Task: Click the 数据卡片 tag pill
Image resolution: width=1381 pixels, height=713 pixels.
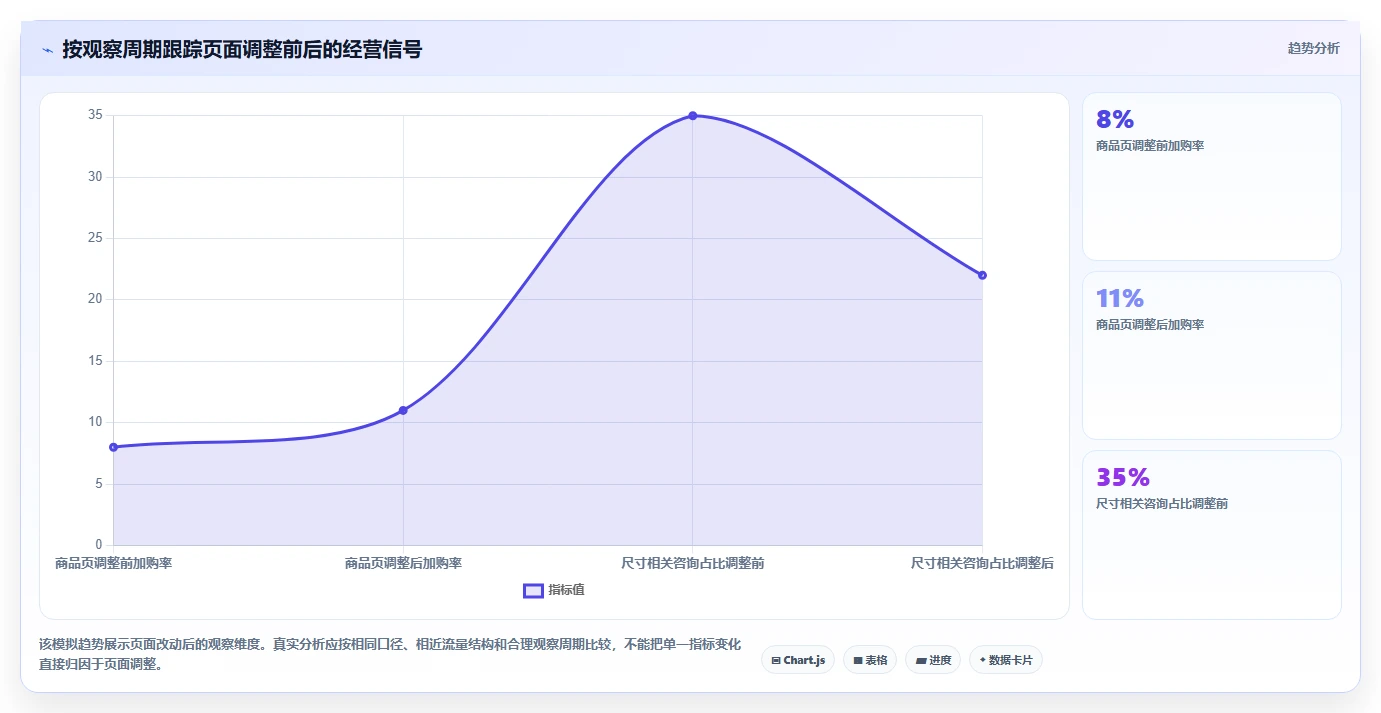Action: click(x=1006, y=660)
